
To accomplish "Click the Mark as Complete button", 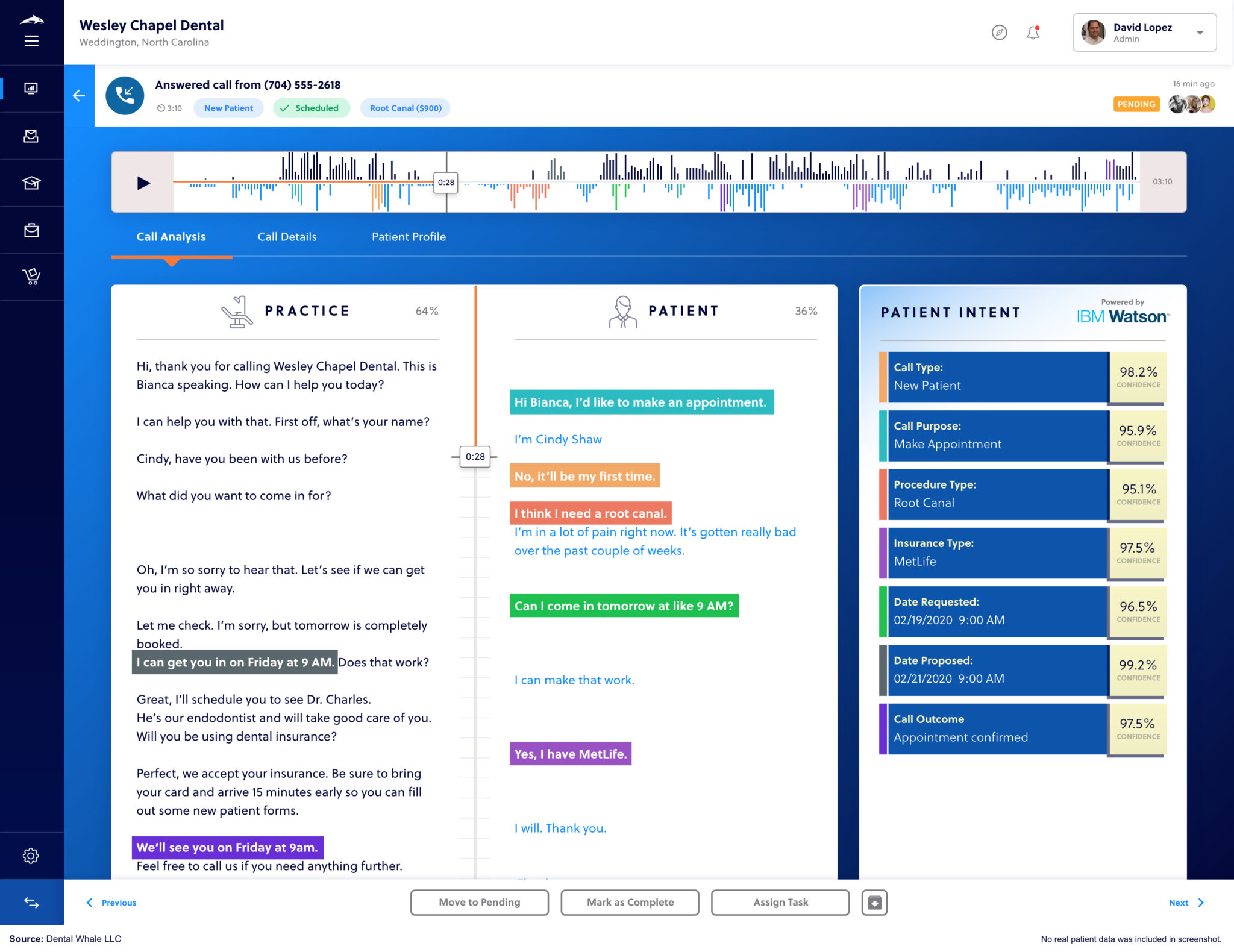I will [630, 903].
